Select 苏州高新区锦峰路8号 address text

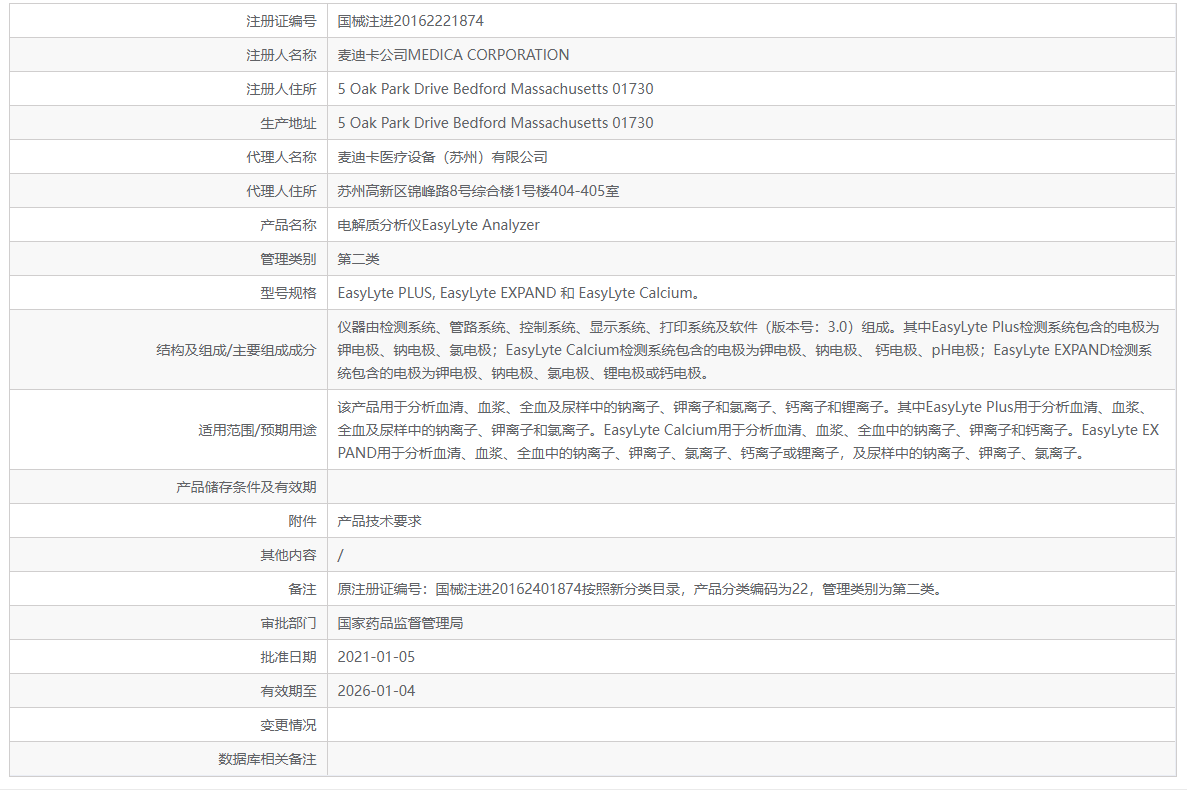(x=478, y=192)
